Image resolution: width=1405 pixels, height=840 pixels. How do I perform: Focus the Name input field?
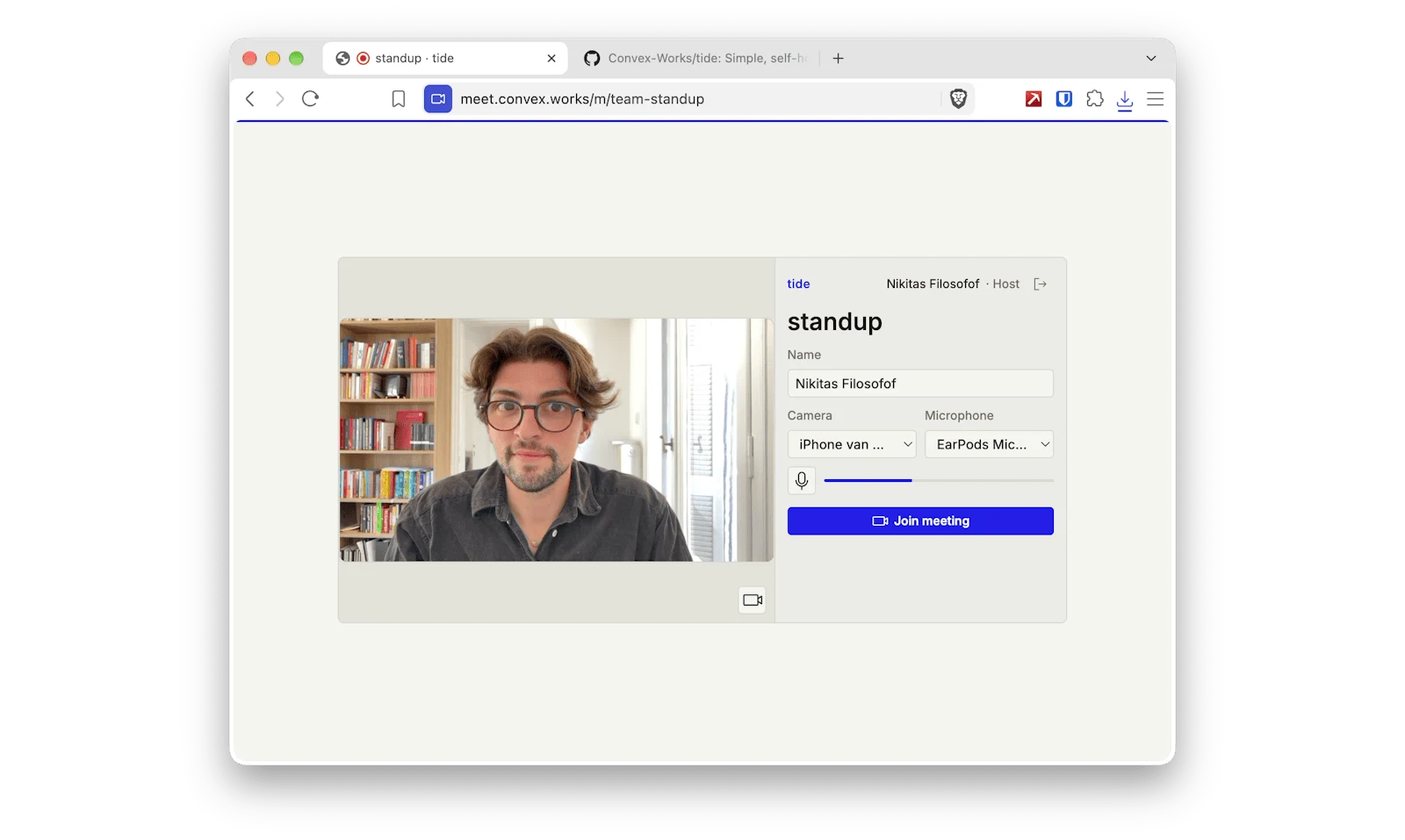(920, 384)
